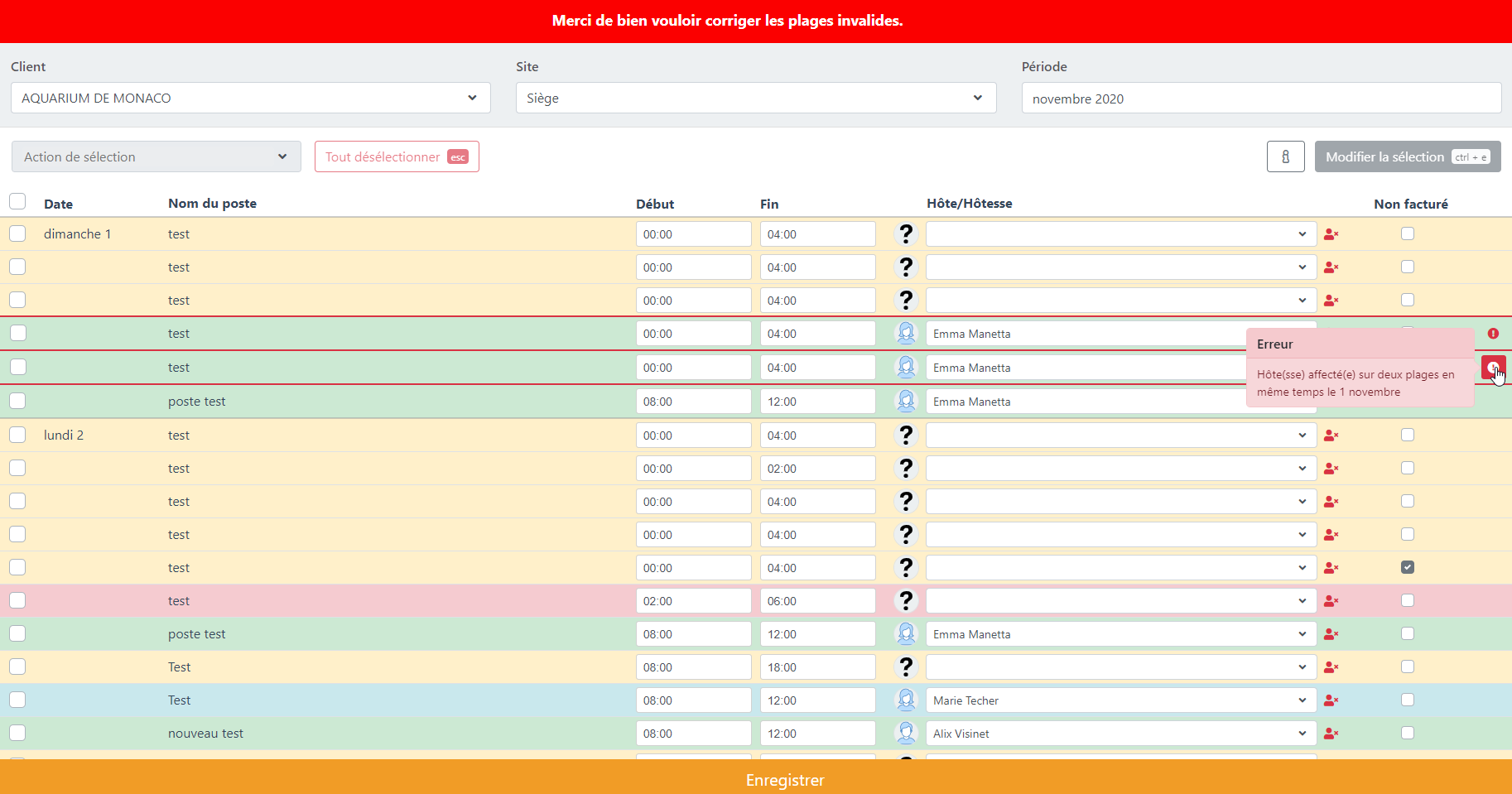Remove host Alix Visinet via red user icon

(1331, 734)
